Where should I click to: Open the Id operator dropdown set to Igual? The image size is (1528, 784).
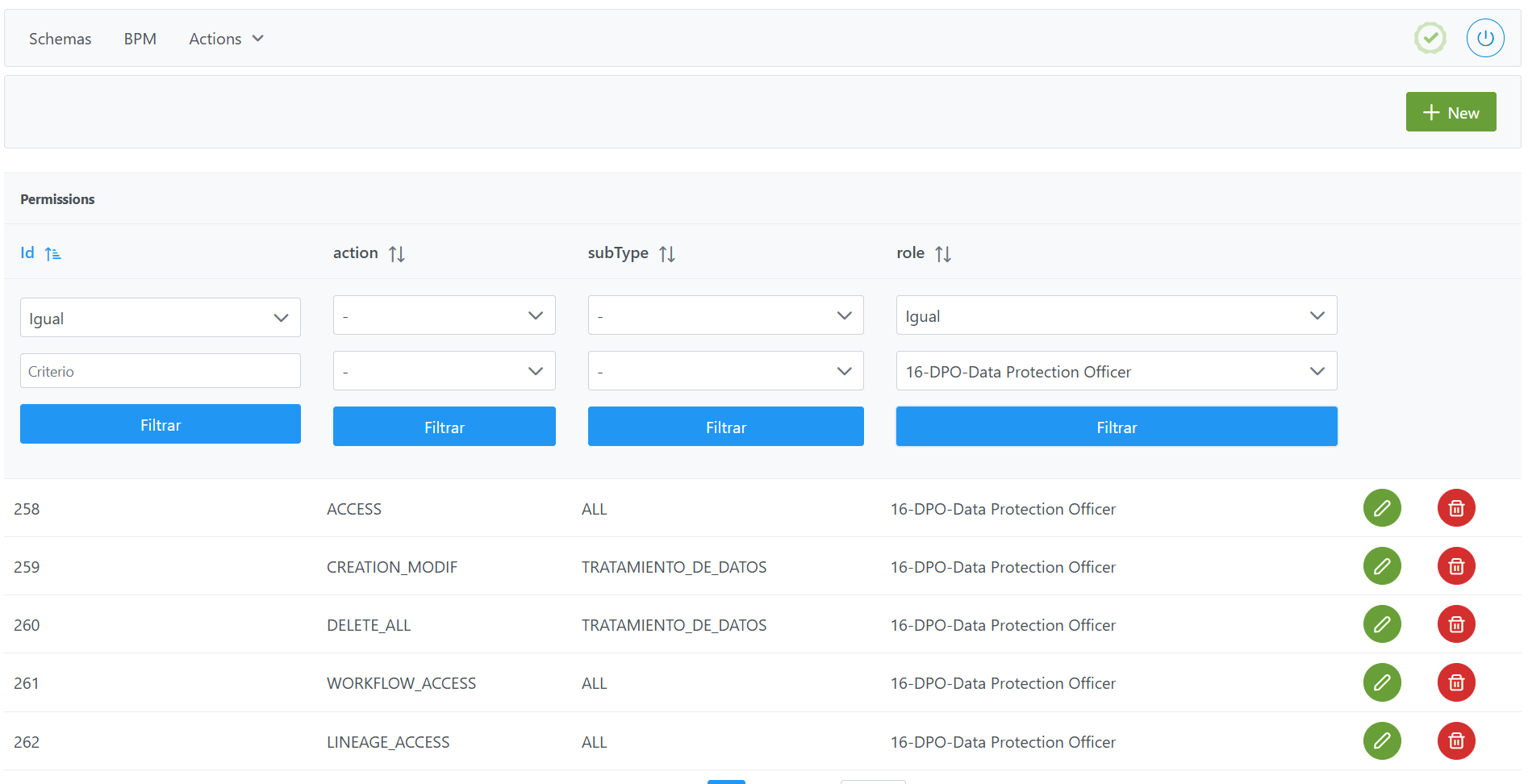(160, 318)
